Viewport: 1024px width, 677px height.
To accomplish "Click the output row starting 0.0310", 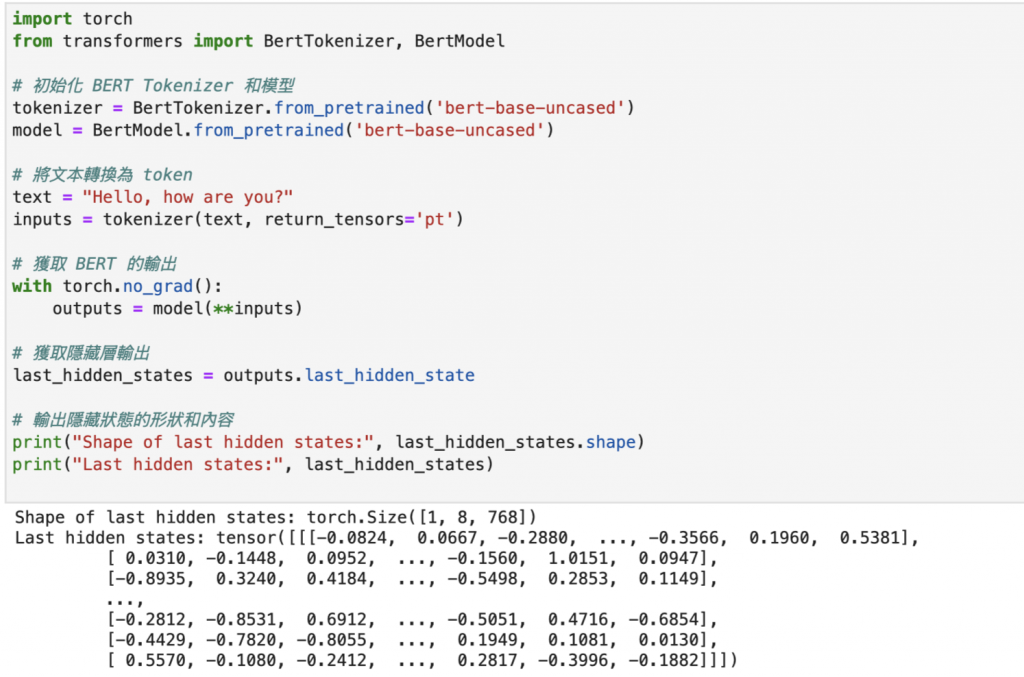I will (x=412, y=558).
